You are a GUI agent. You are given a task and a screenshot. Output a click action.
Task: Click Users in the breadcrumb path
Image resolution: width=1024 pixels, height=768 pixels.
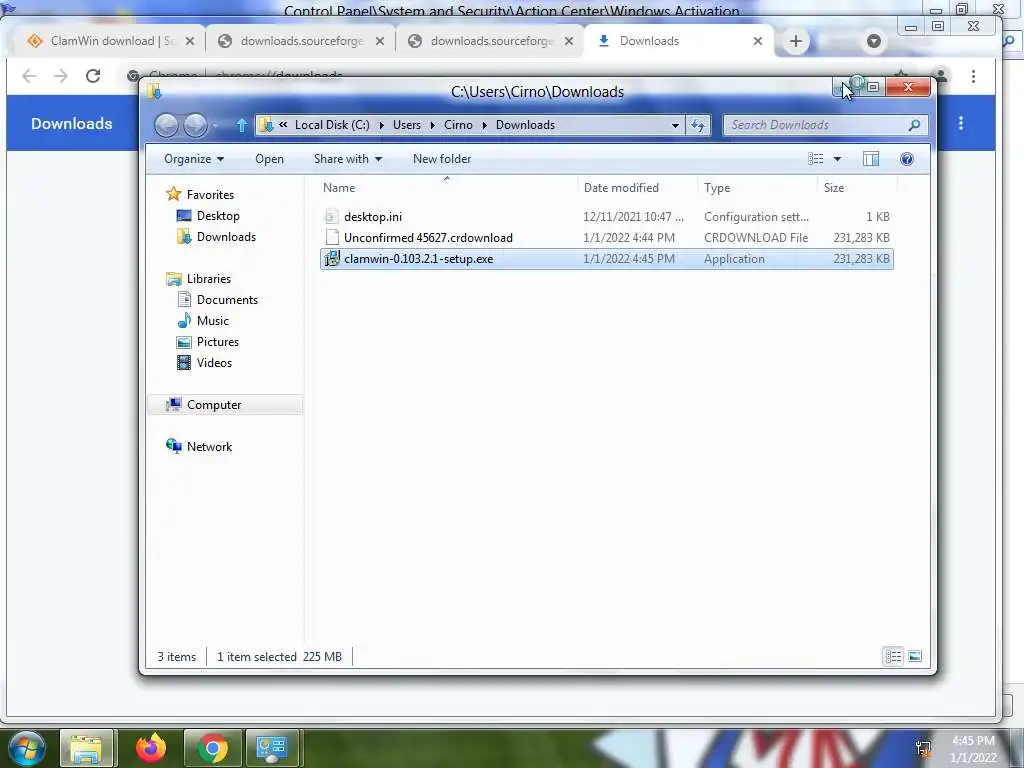click(406, 125)
